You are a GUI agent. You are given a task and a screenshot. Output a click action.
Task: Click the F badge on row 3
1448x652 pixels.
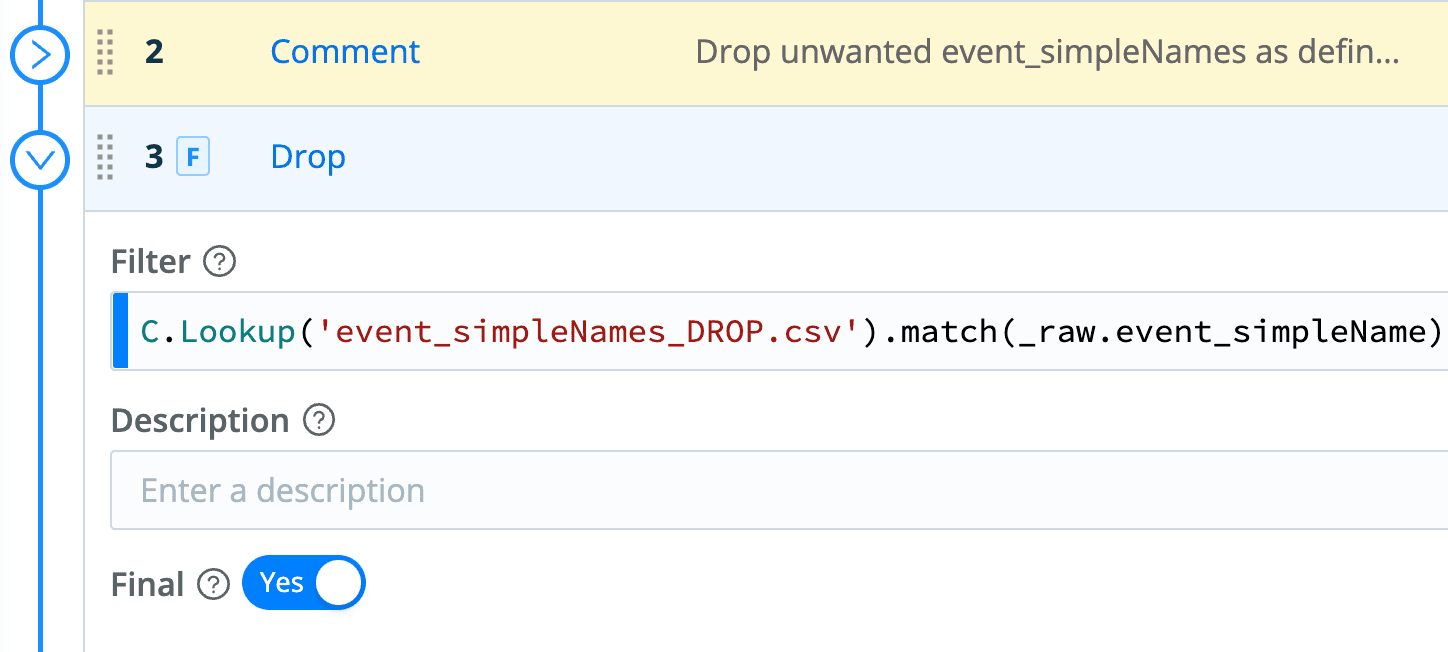(x=193, y=158)
